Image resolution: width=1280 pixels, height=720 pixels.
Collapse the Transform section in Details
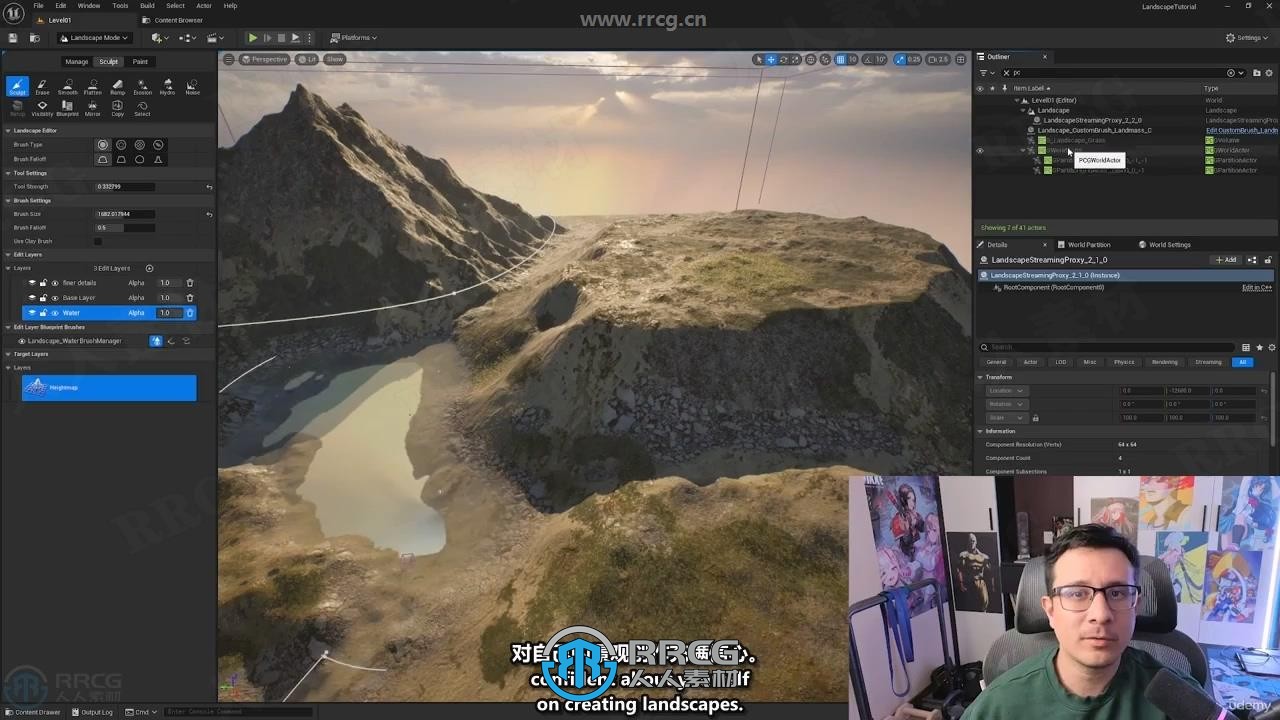click(980, 377)
